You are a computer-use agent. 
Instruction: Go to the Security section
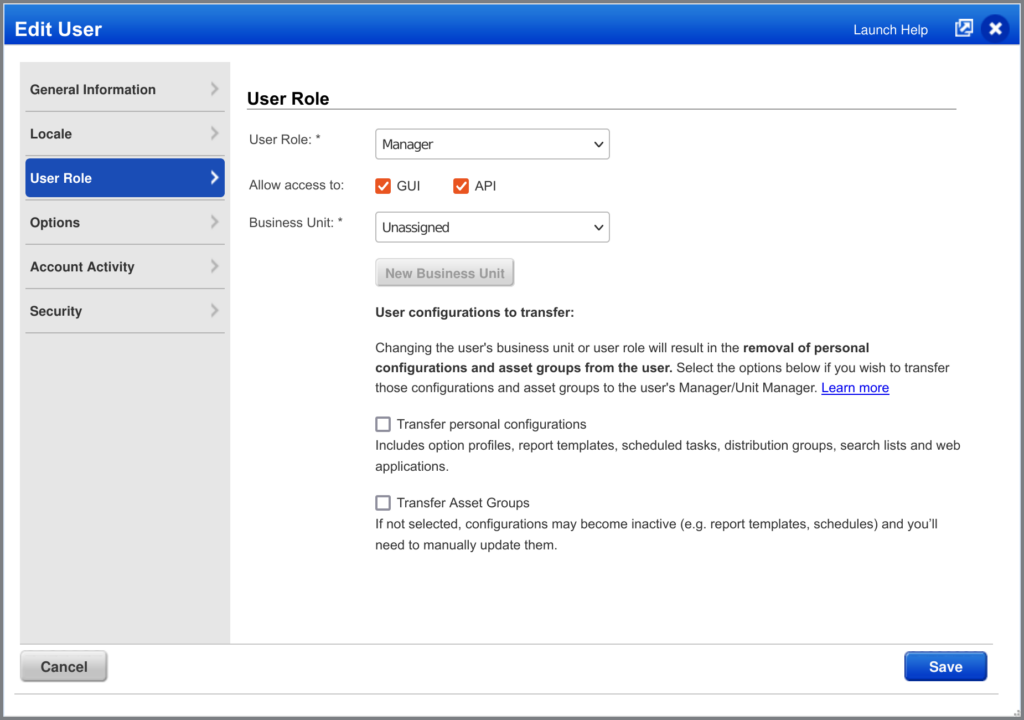pyautogui.click(x=125, y=311)
